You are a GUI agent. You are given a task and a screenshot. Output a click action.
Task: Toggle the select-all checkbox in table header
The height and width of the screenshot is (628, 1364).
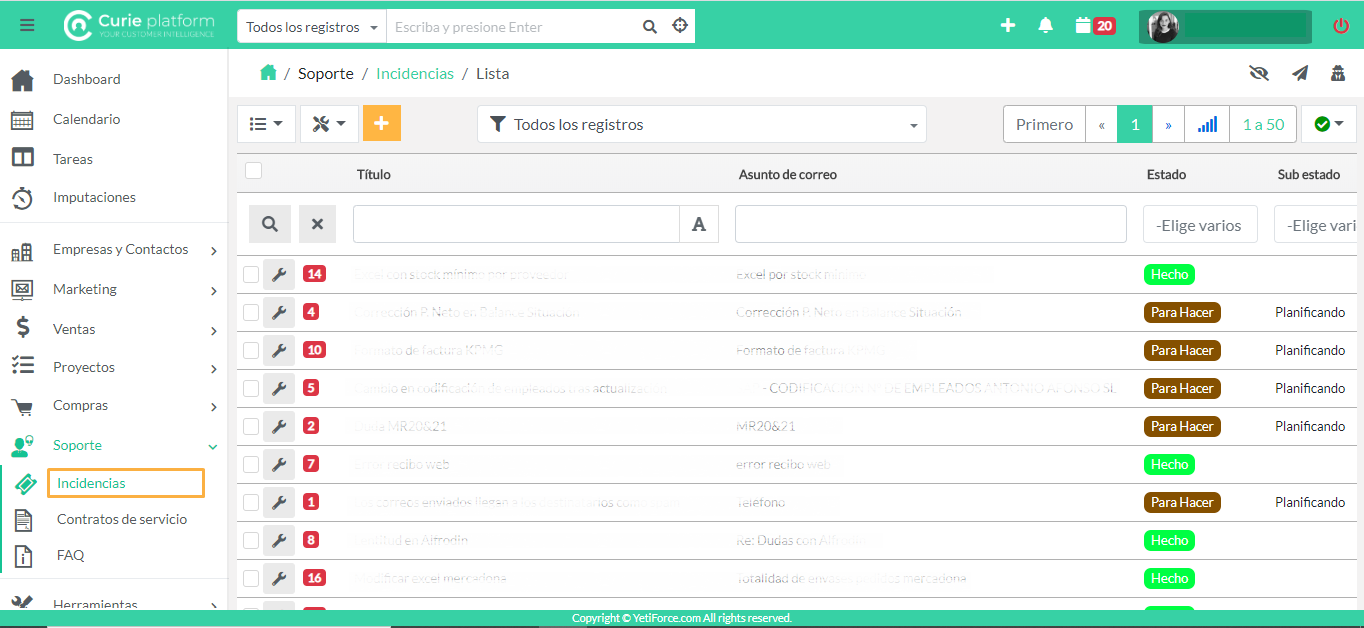pos(254,171)
